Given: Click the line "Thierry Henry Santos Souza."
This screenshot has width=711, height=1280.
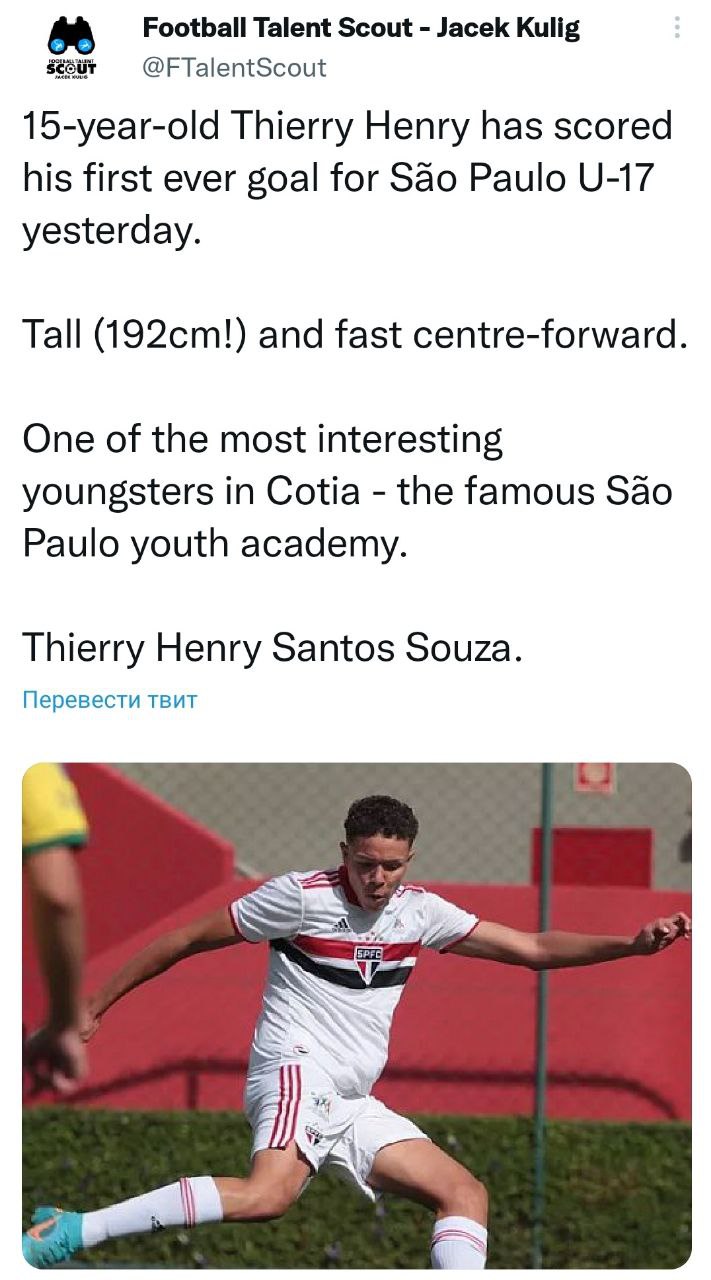Looking at the screenshot, I should click(272, 648).
